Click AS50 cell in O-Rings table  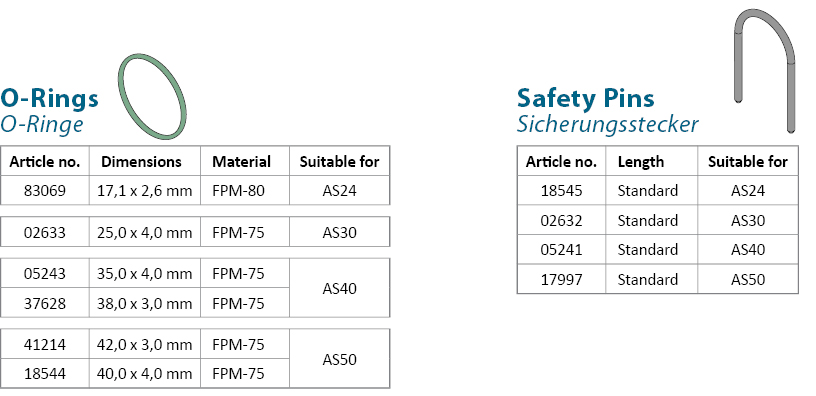pyautogui.click(x=339, y=359)
